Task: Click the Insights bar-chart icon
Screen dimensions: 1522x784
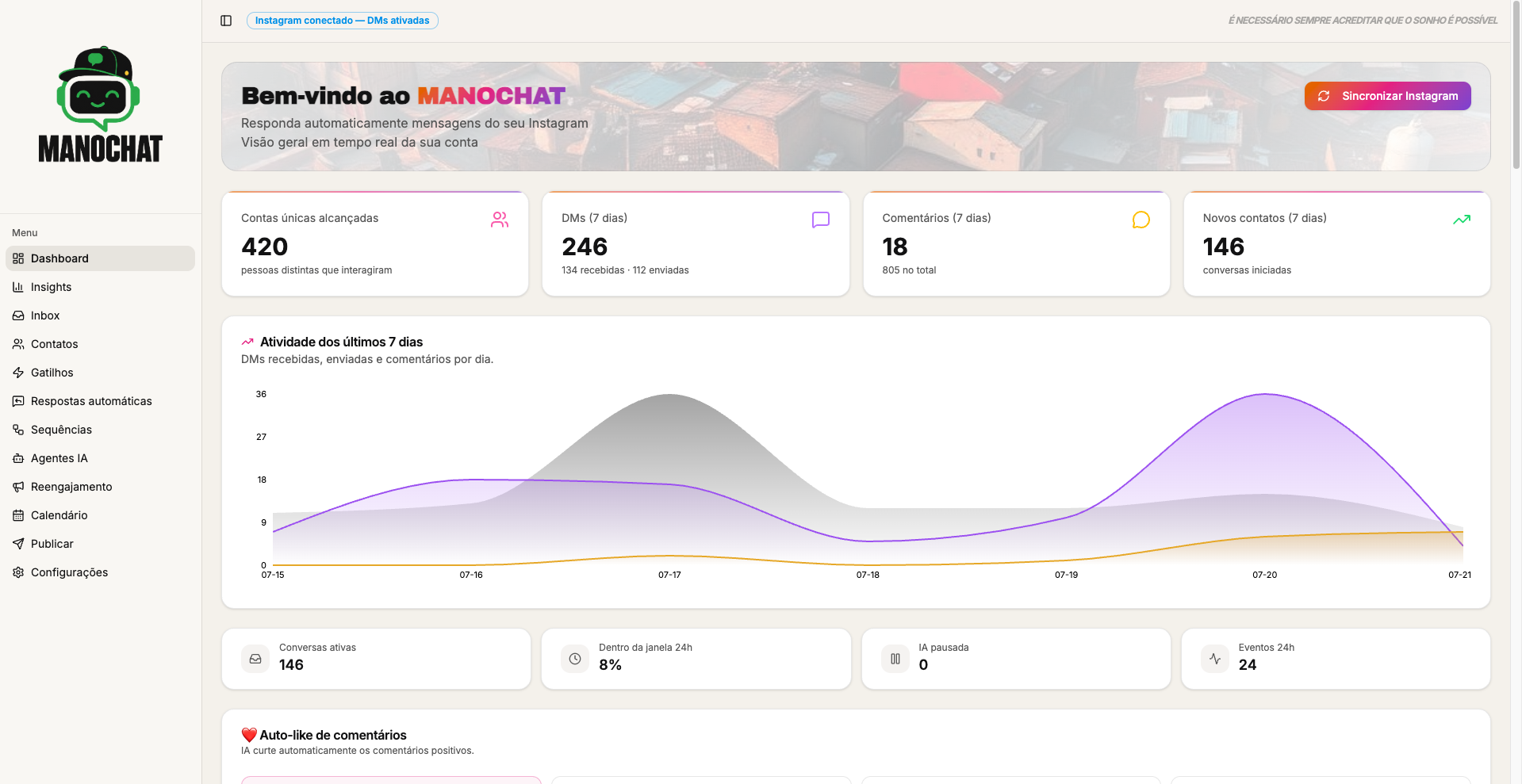Action: [x=18, y=287]
